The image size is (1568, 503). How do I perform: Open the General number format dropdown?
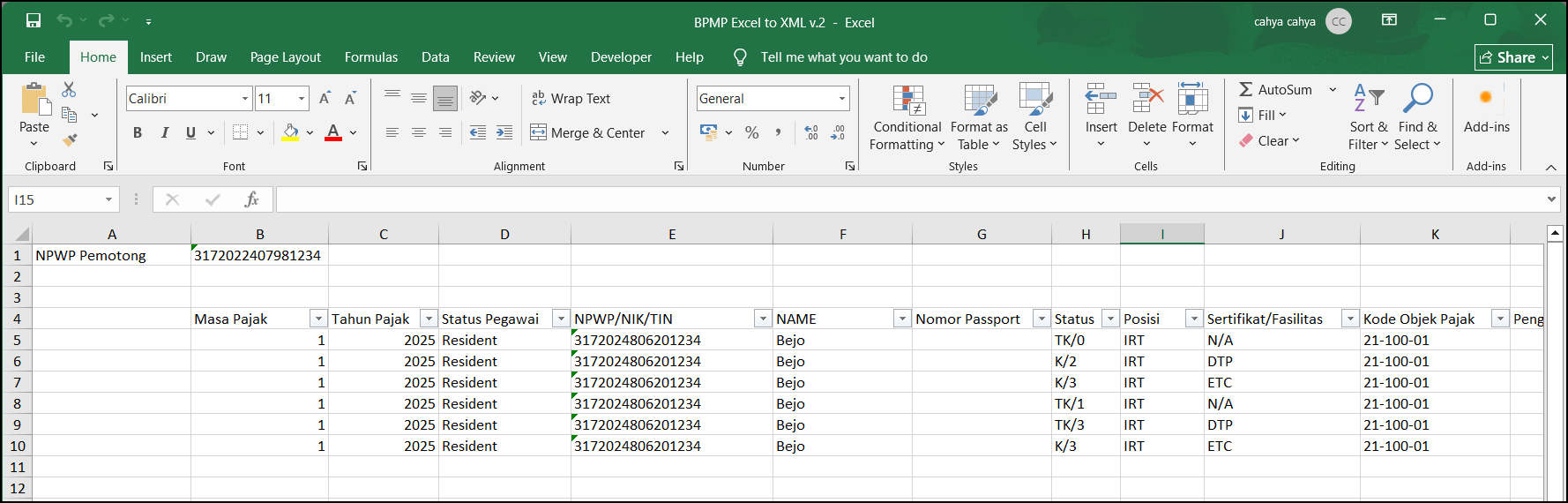pyautogui.click(x=841, y=99)
